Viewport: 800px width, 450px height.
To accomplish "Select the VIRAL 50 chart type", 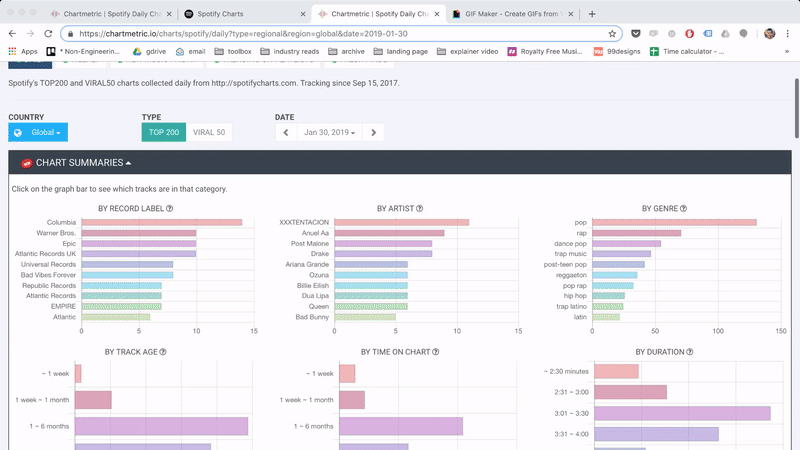I will tap(209, 132).
